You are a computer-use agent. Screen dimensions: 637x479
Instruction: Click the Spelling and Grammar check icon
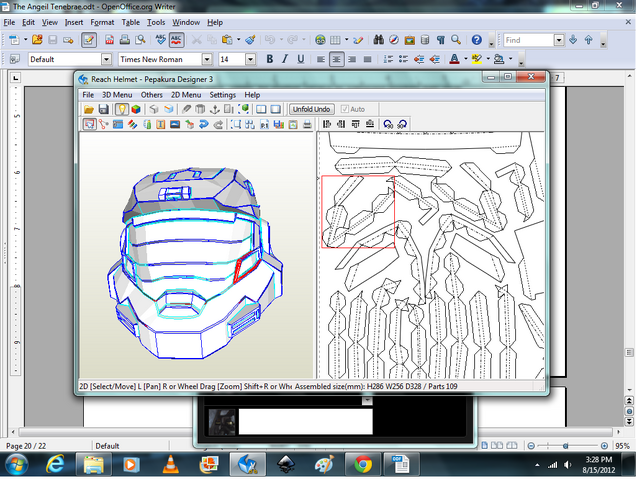[x=161, y=40]
